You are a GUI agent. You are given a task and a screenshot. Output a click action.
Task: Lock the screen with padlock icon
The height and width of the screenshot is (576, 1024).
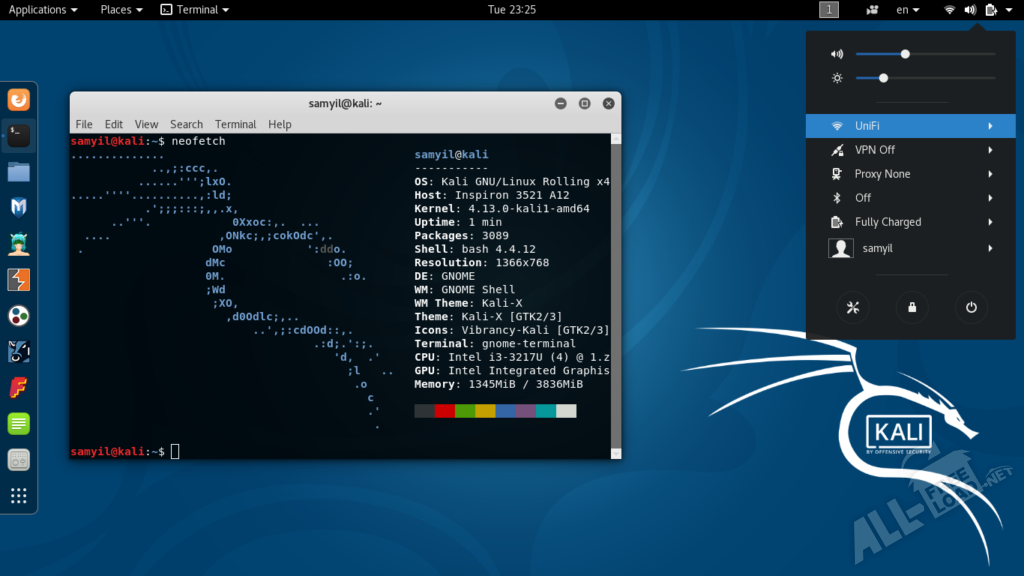(912, 308)
